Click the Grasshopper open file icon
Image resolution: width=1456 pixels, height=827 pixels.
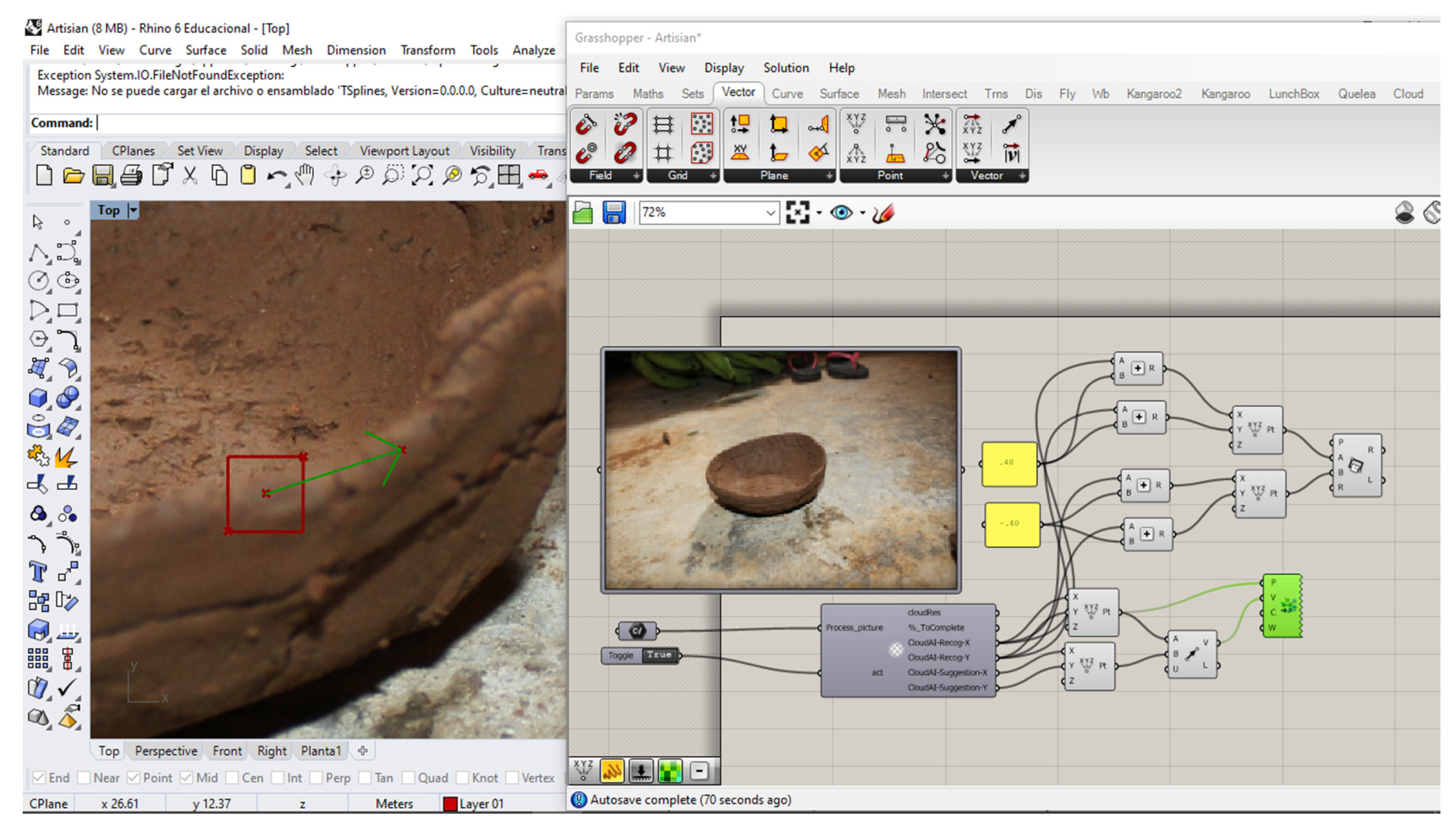click(583, 213)
